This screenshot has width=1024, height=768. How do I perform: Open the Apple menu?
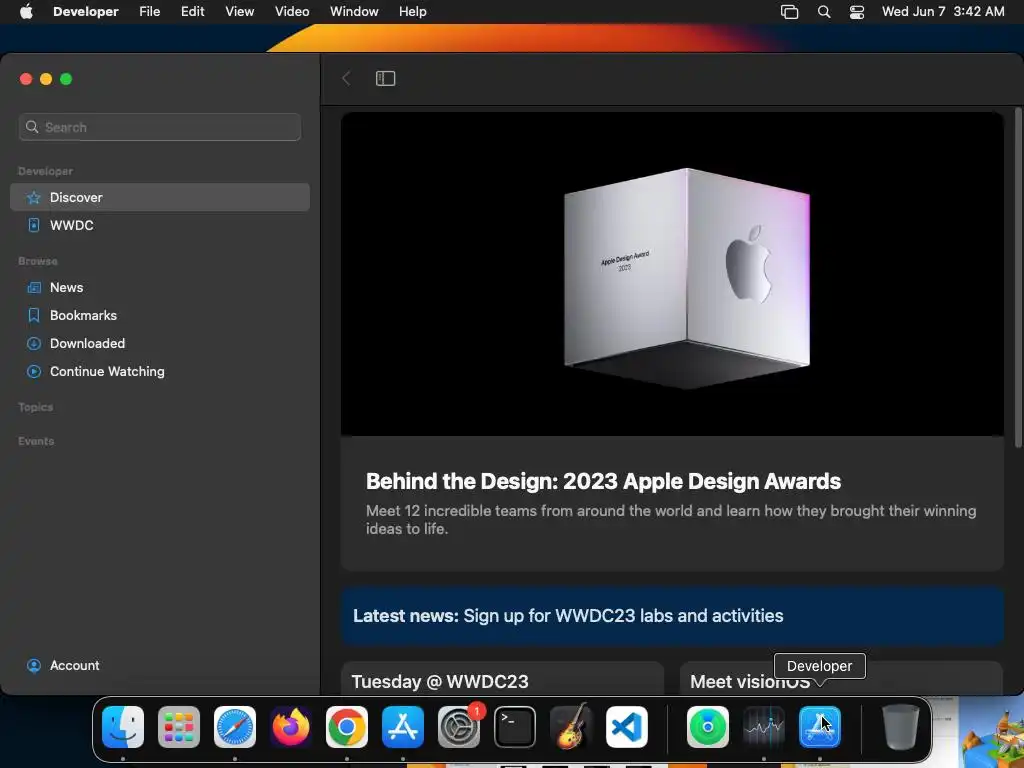coord(26,12)
